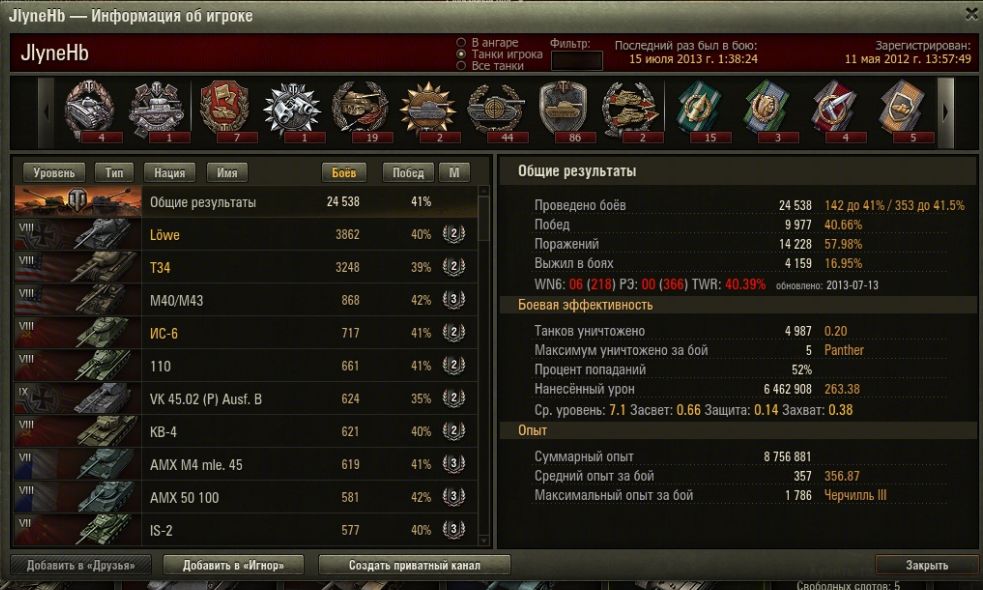Click the medal badge showing count 86
Viewport: 983px width, 590px height.
563,111
